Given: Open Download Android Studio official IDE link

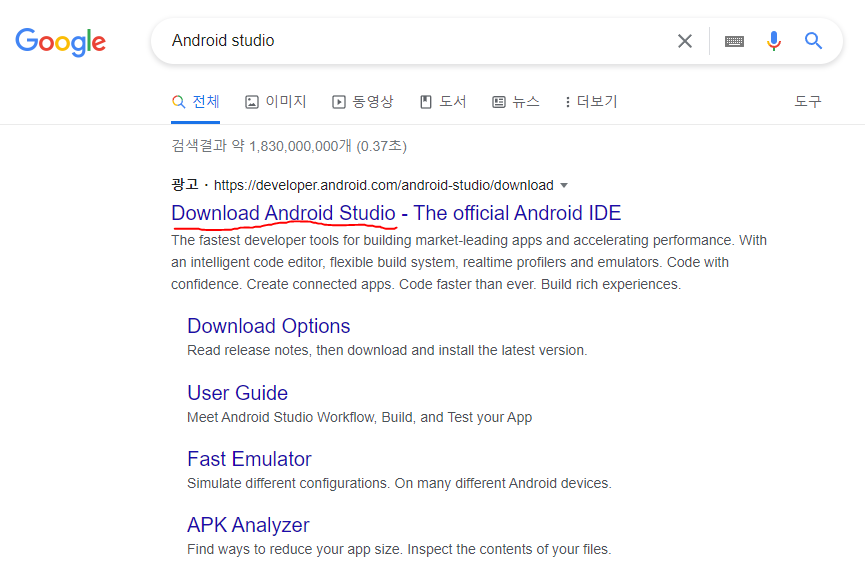Looking at the screenshot, I should click(x=396, y=213).
